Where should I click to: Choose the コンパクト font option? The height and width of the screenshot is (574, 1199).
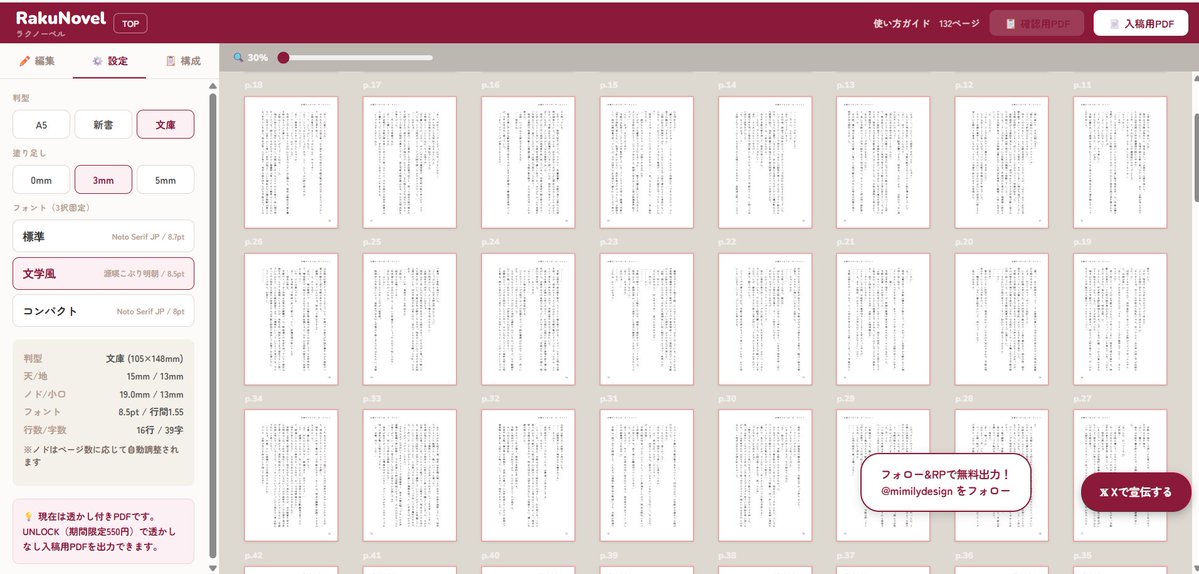103,311
